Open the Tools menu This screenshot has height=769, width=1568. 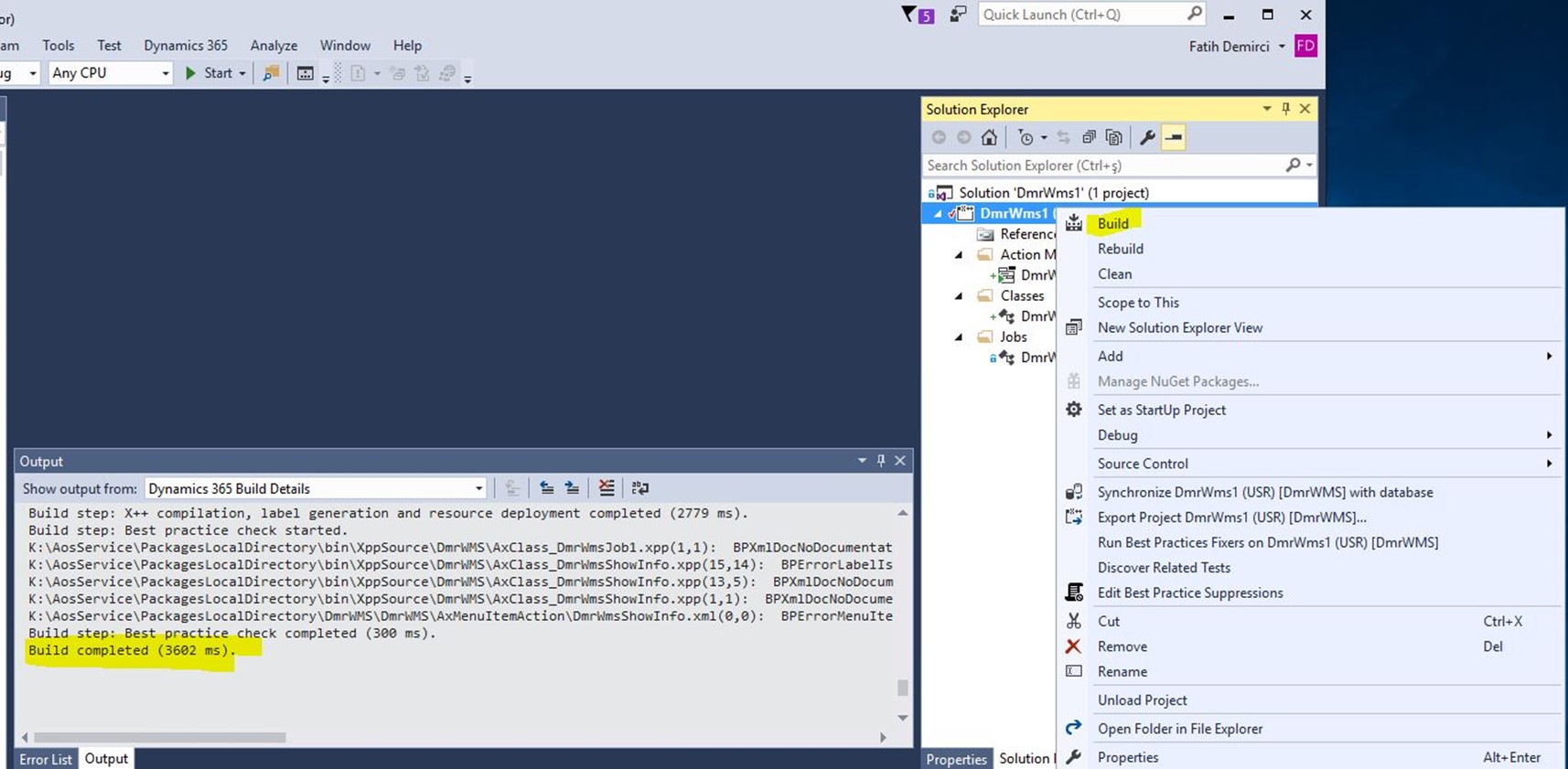tap(59, 46)
